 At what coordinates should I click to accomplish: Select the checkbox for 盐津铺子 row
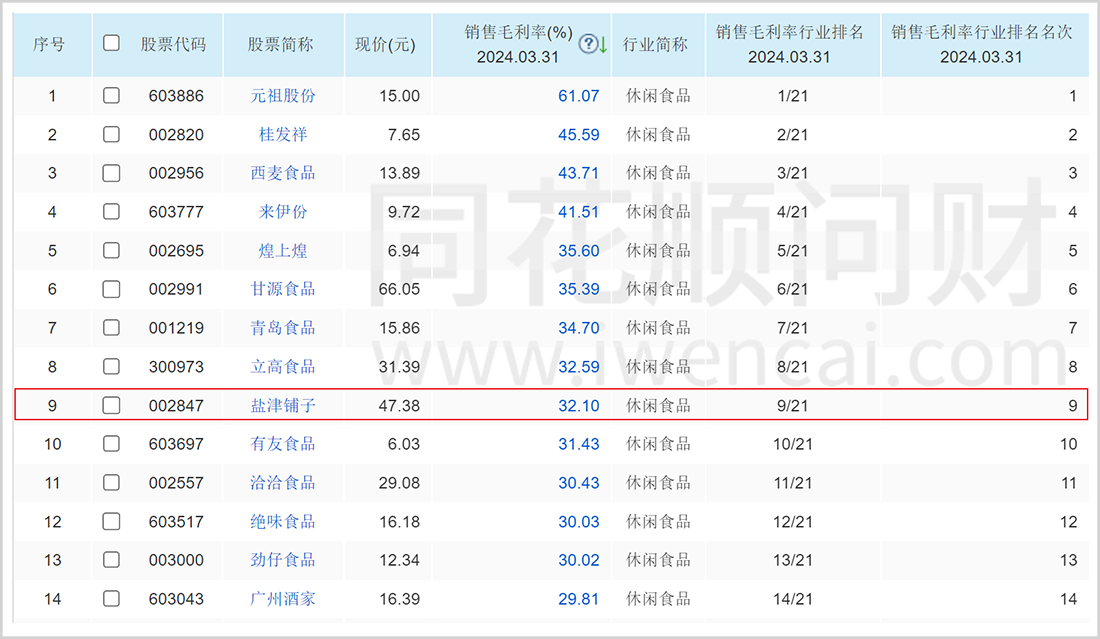[x=111, y=405]
